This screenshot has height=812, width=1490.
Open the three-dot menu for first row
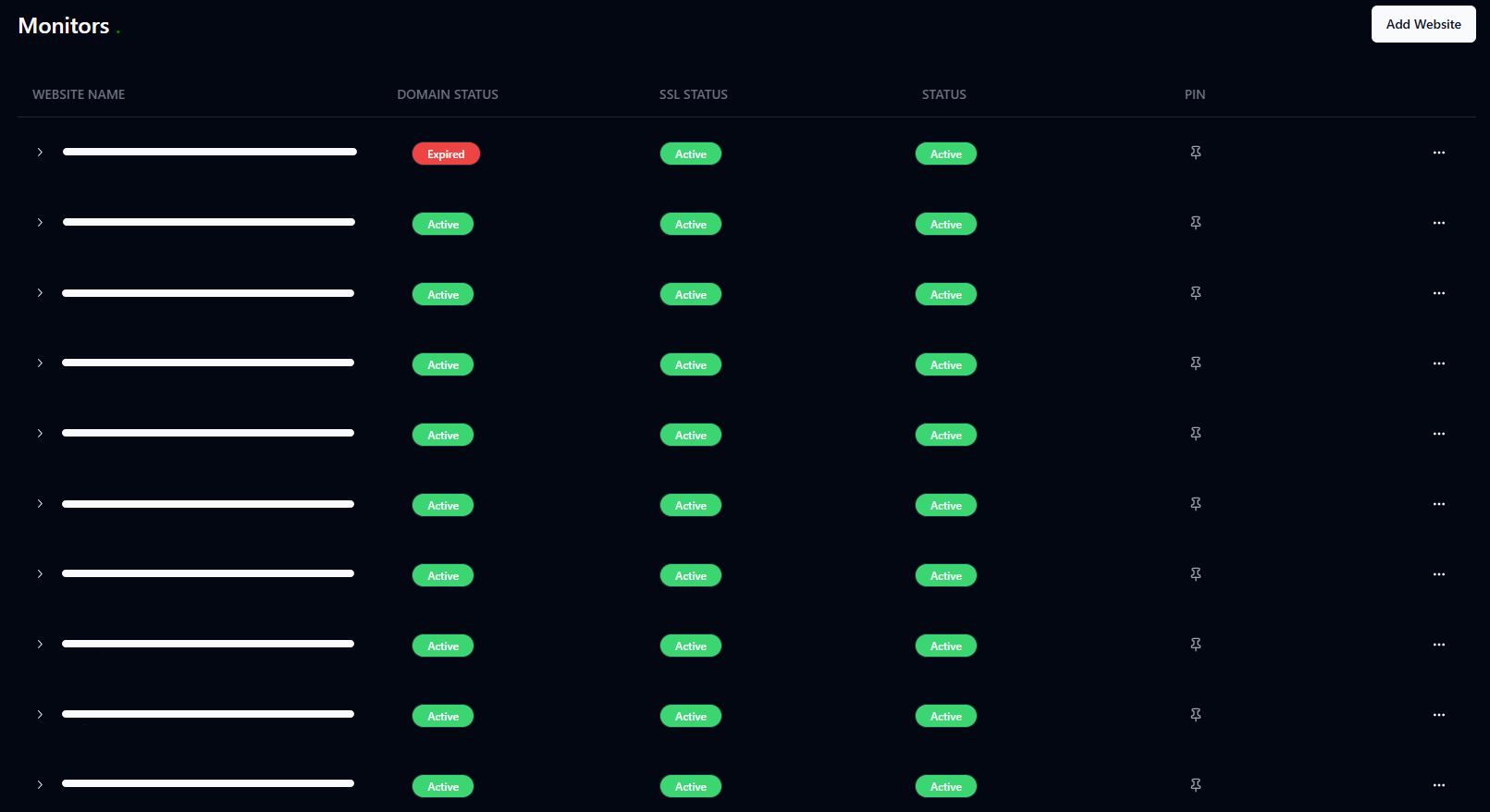click(1438, 153)
